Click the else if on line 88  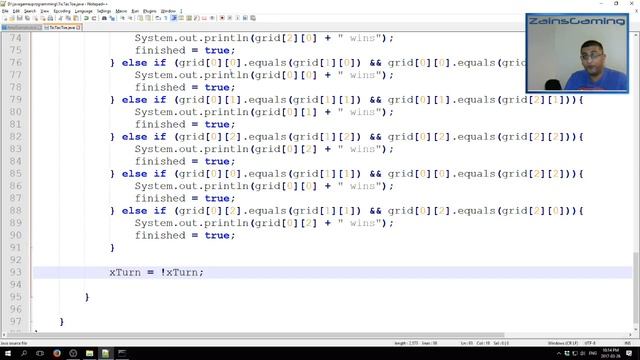coord(144,211)
